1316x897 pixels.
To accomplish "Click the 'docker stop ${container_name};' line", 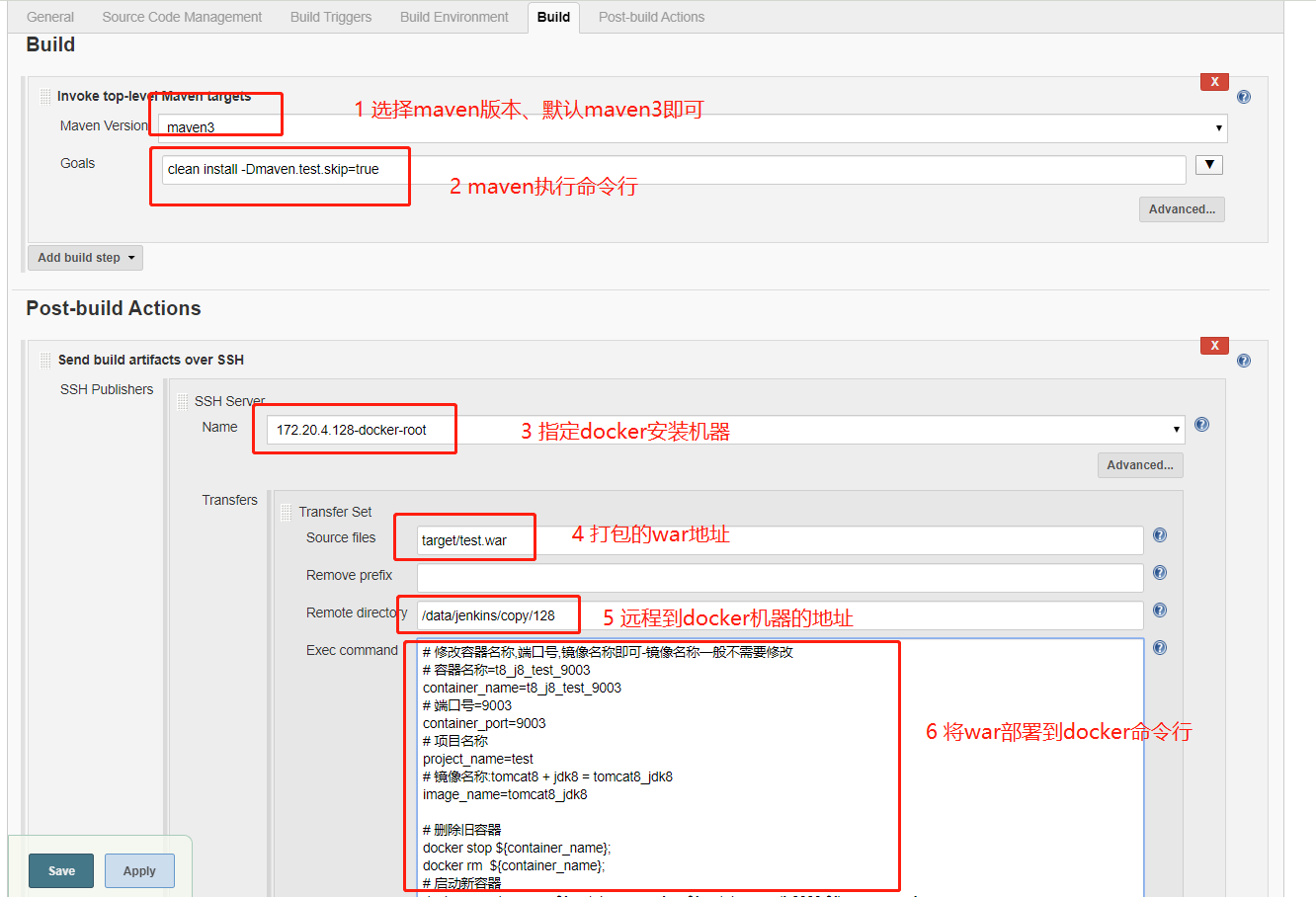I will 517,848.
